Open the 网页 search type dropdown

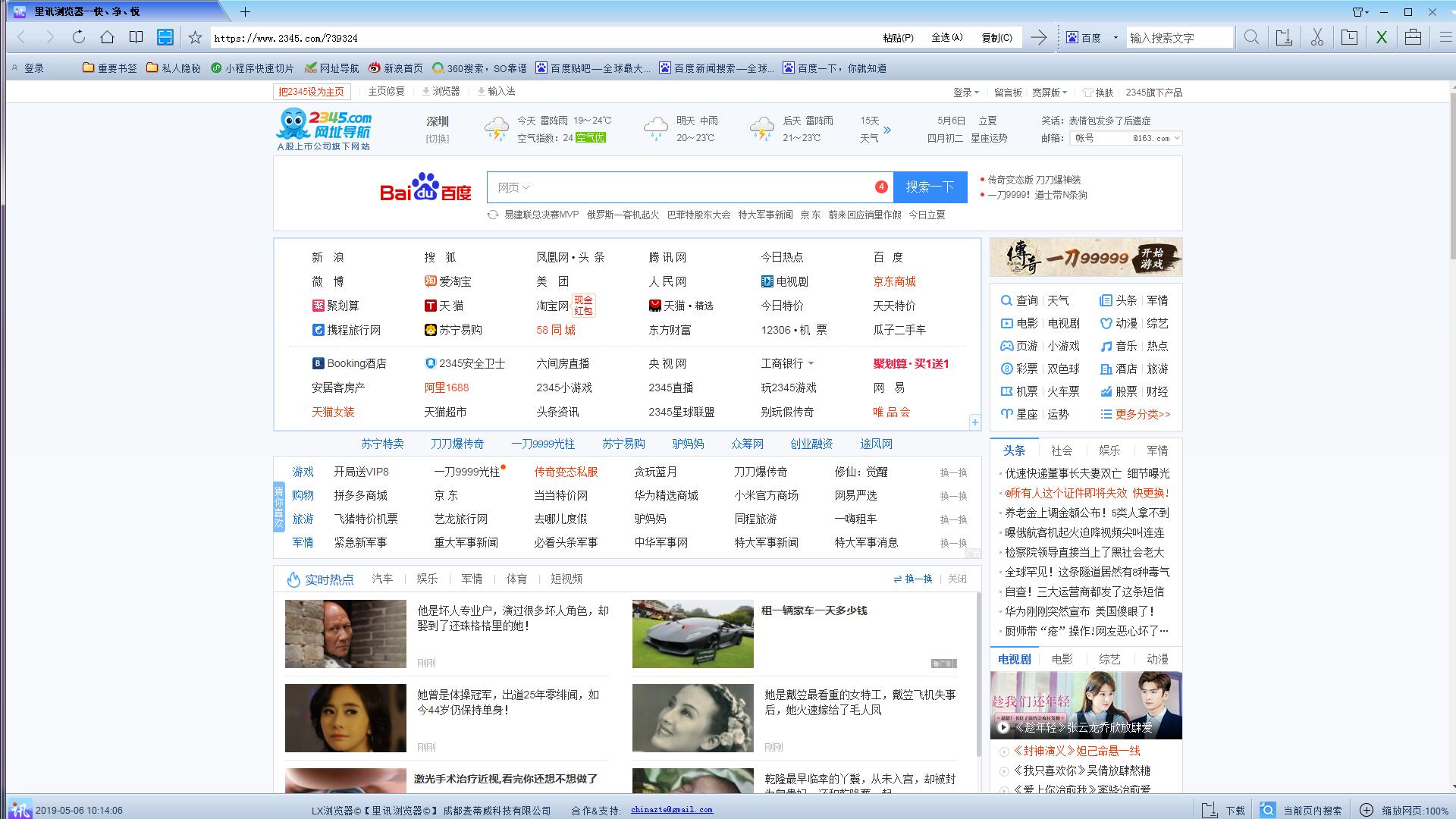tap(513, 187)
